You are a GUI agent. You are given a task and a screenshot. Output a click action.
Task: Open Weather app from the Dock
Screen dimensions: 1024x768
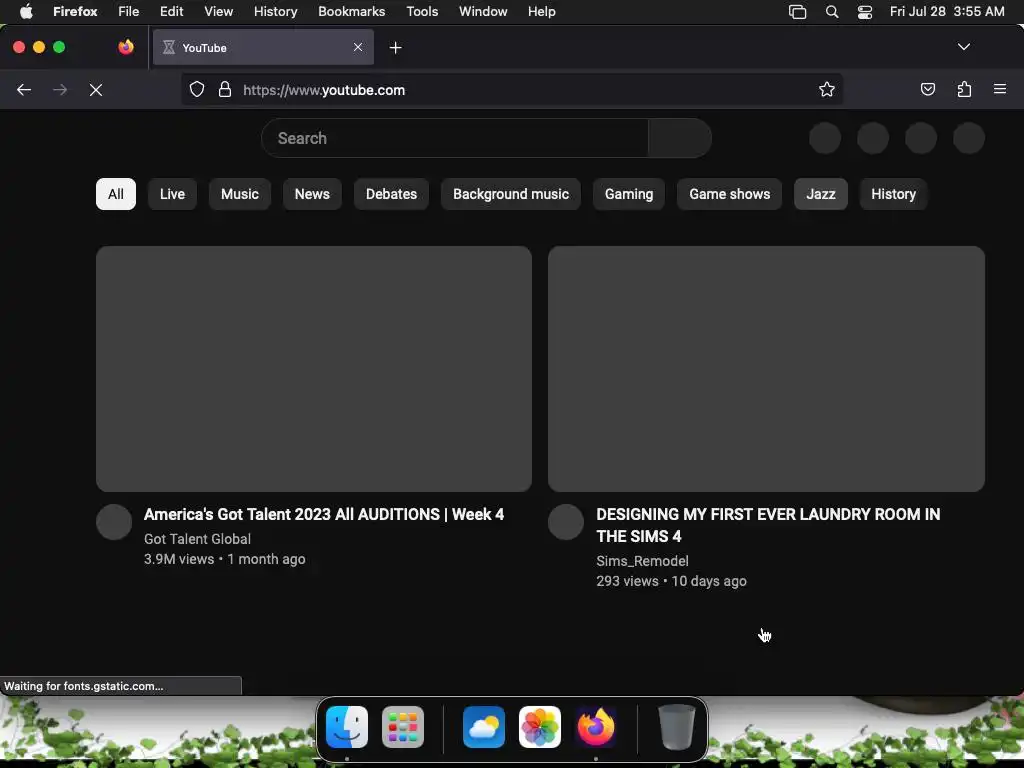tap(484, 727)
